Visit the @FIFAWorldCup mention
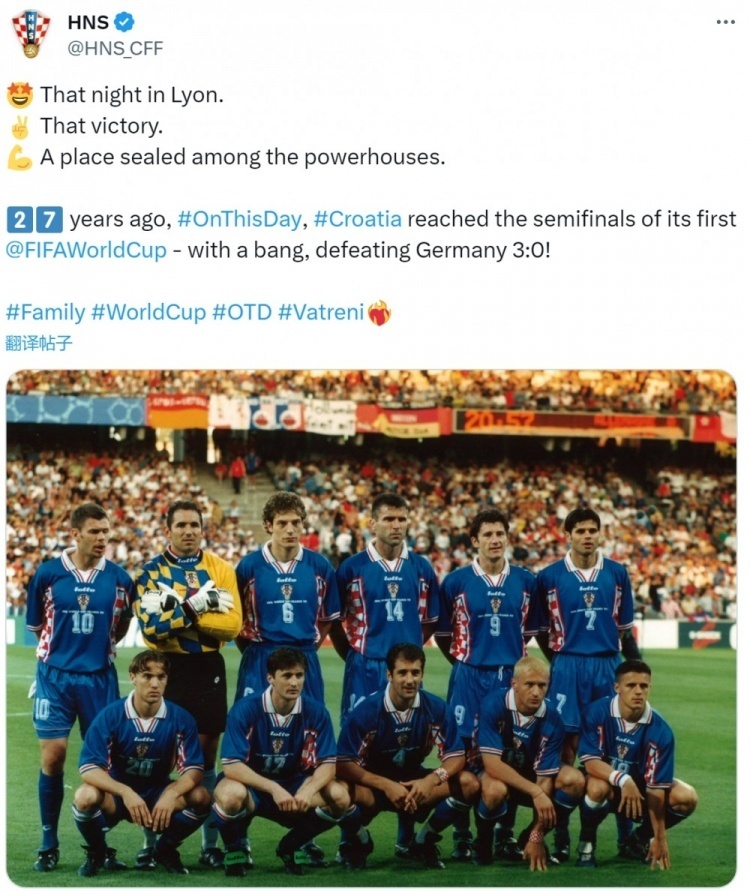This screenshot has height=891, width=750. coord(86,250)
